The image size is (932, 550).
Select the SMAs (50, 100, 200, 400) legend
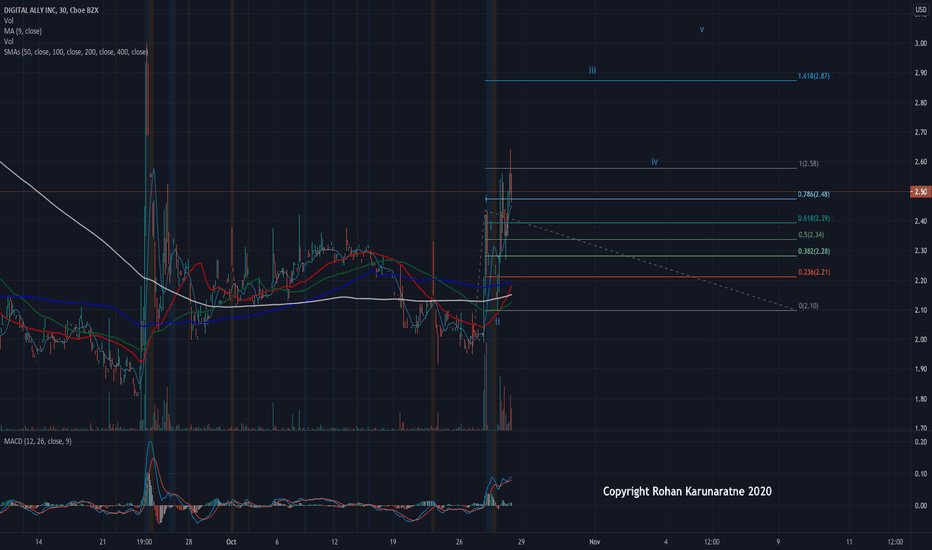coord(76,52)
